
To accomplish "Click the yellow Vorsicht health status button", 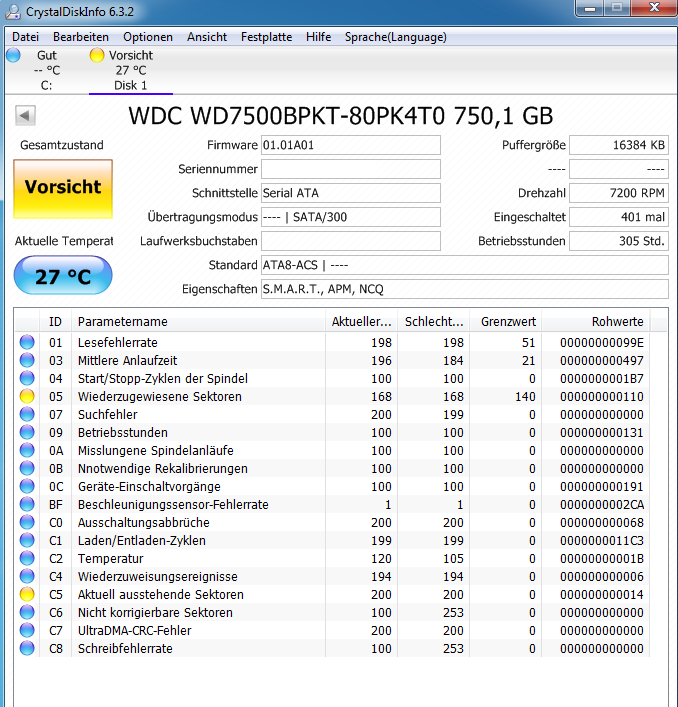I will point(63,188).
